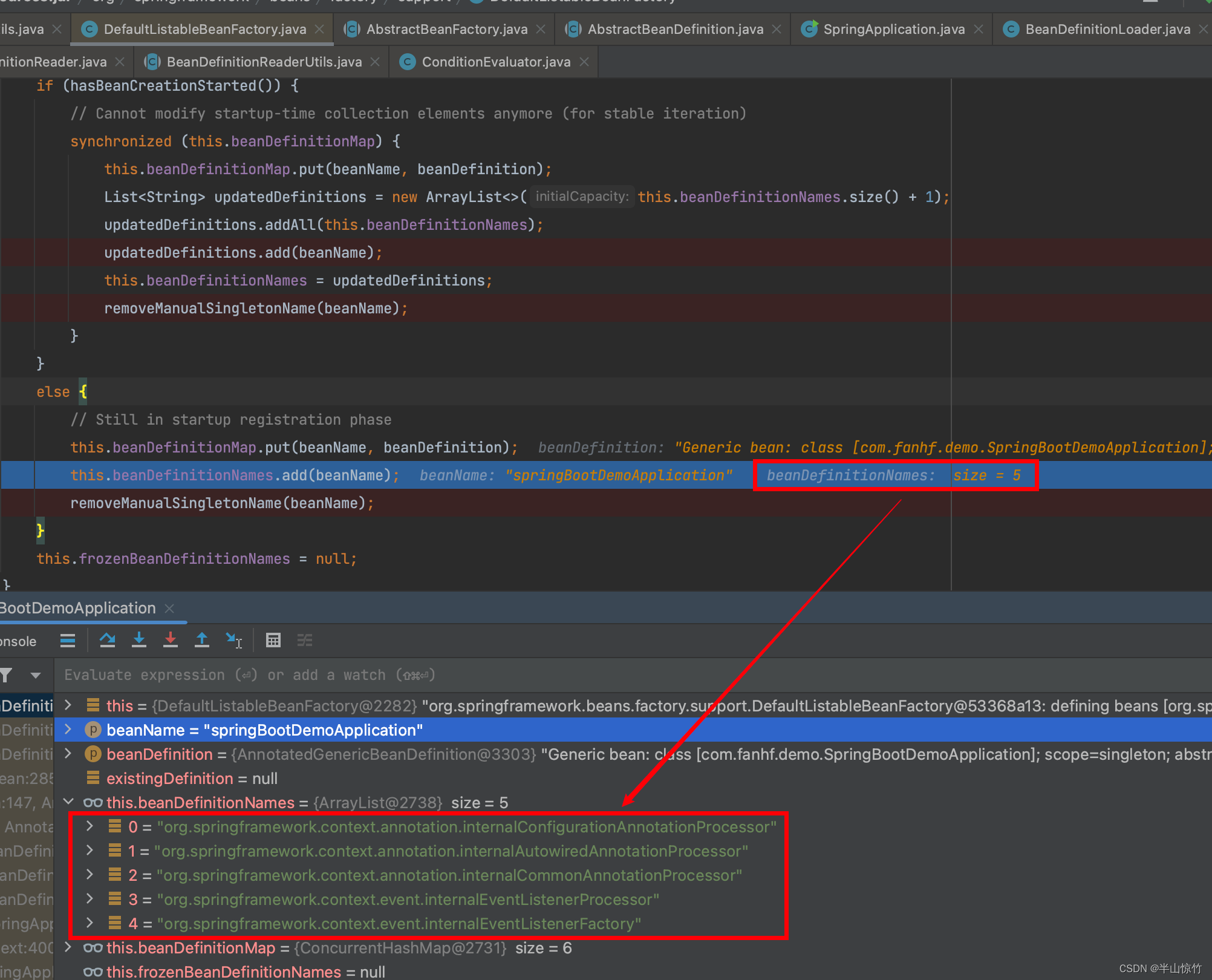Click the parameter icon next to beanName
Viewport: 1212px width, 980px height.
click(x=93, y=730)
